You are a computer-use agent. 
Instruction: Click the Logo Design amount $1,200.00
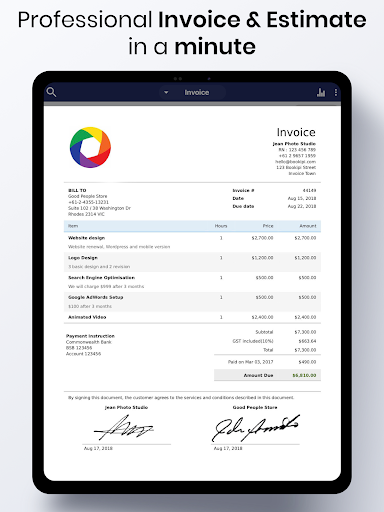(305, 258)
